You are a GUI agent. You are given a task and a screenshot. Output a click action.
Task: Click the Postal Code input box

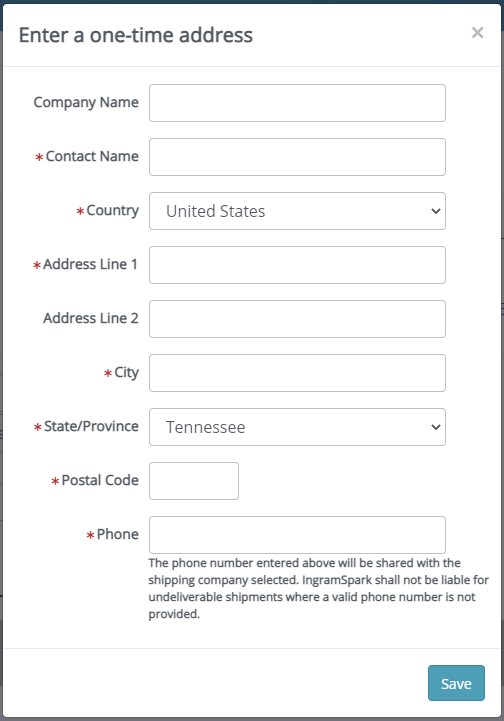[194, 481]
